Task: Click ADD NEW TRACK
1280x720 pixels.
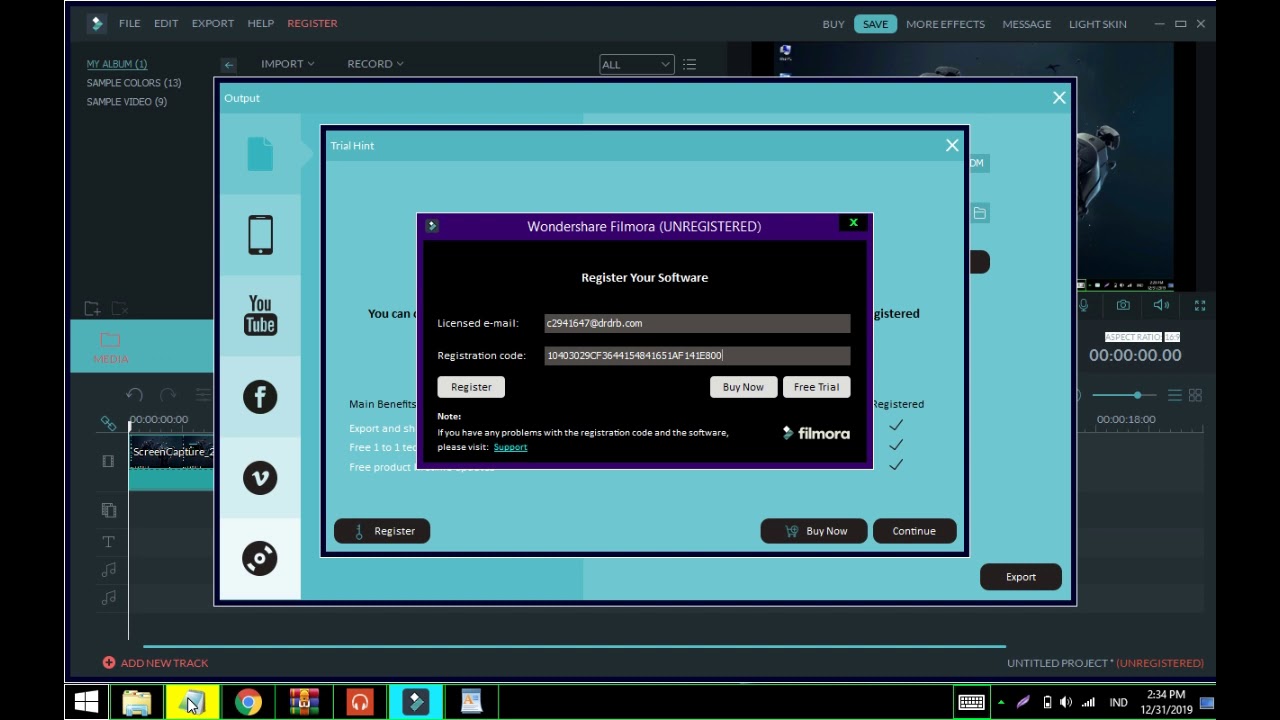Action: (155, 663)
